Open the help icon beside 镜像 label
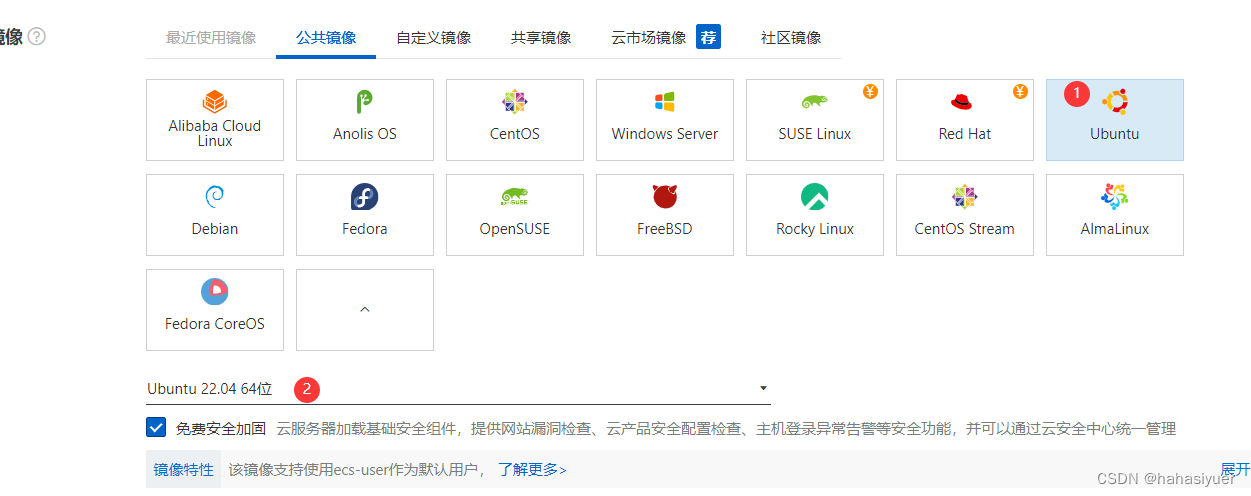 [x=37, y=37]
